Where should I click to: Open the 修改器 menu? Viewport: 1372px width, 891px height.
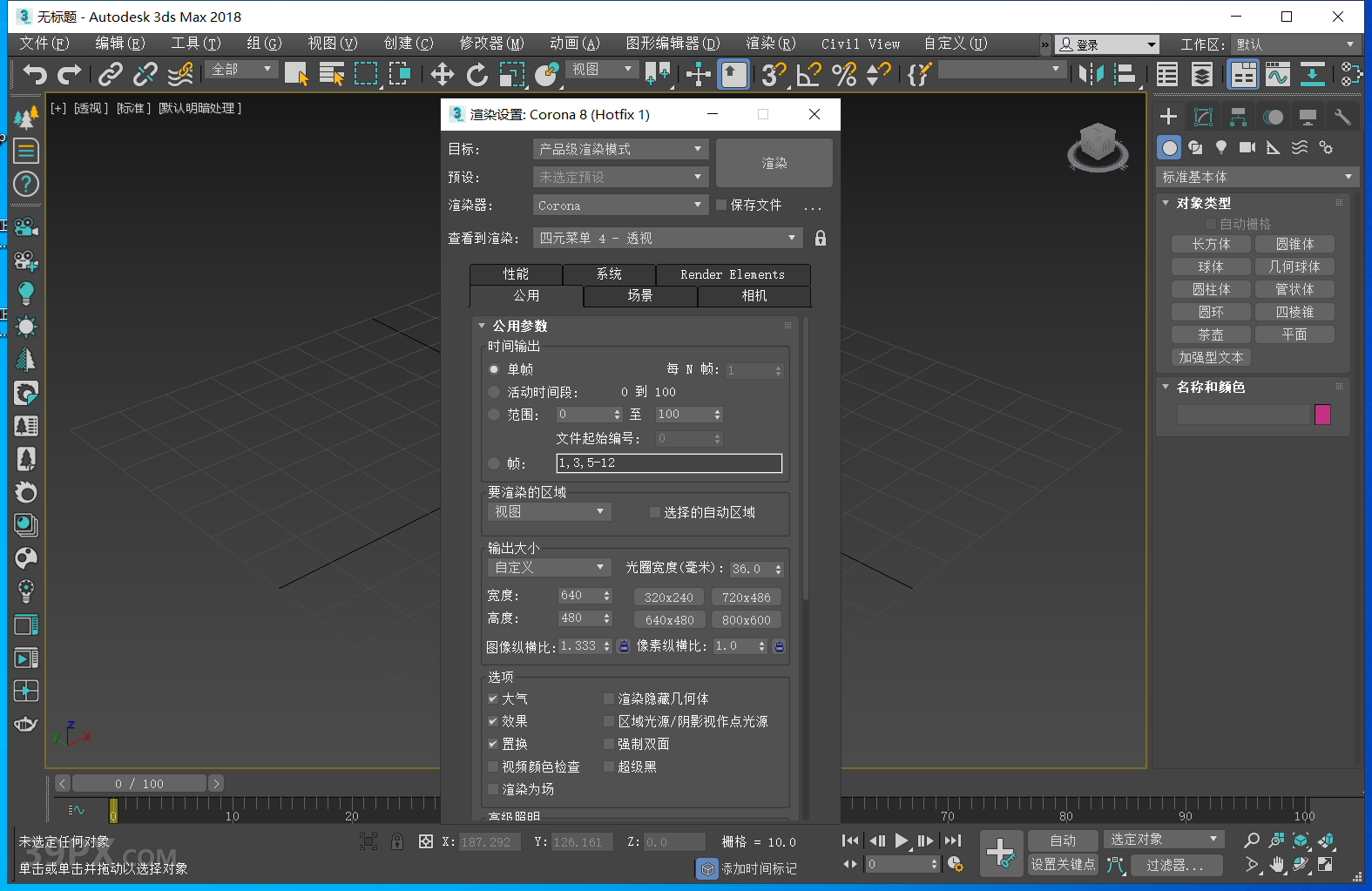click(491, 44)
